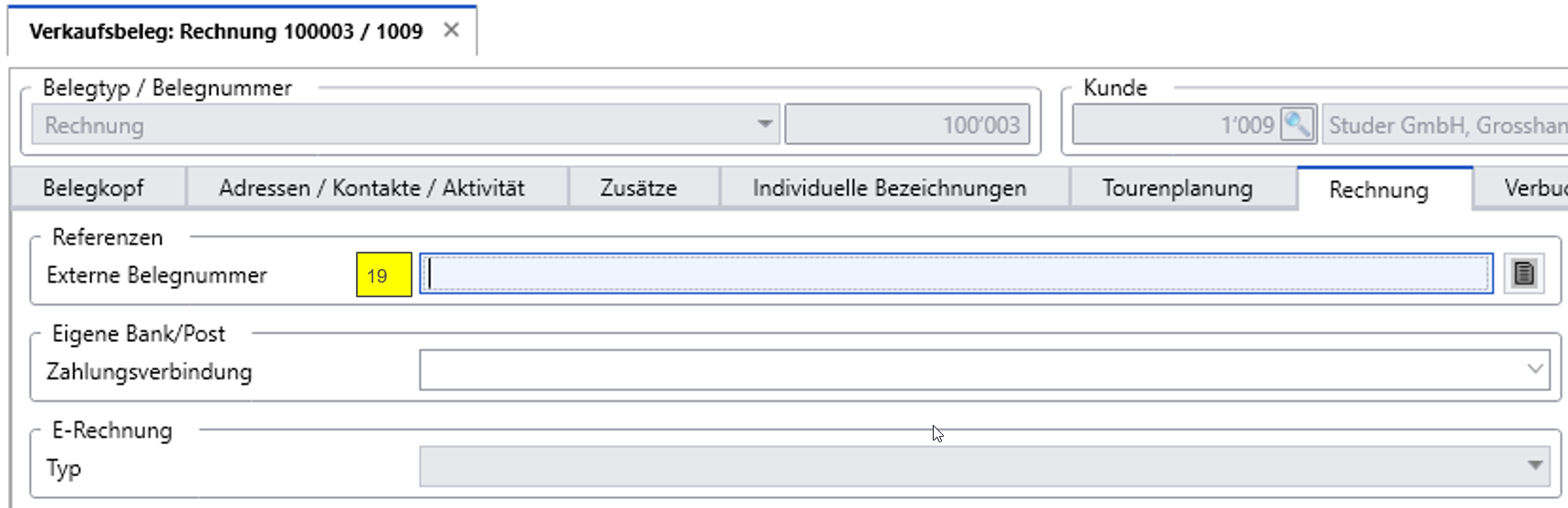This screenshot has height=508, width=1568.
Task: Select the Zusätze tab
Action: (x=639, y=189)
